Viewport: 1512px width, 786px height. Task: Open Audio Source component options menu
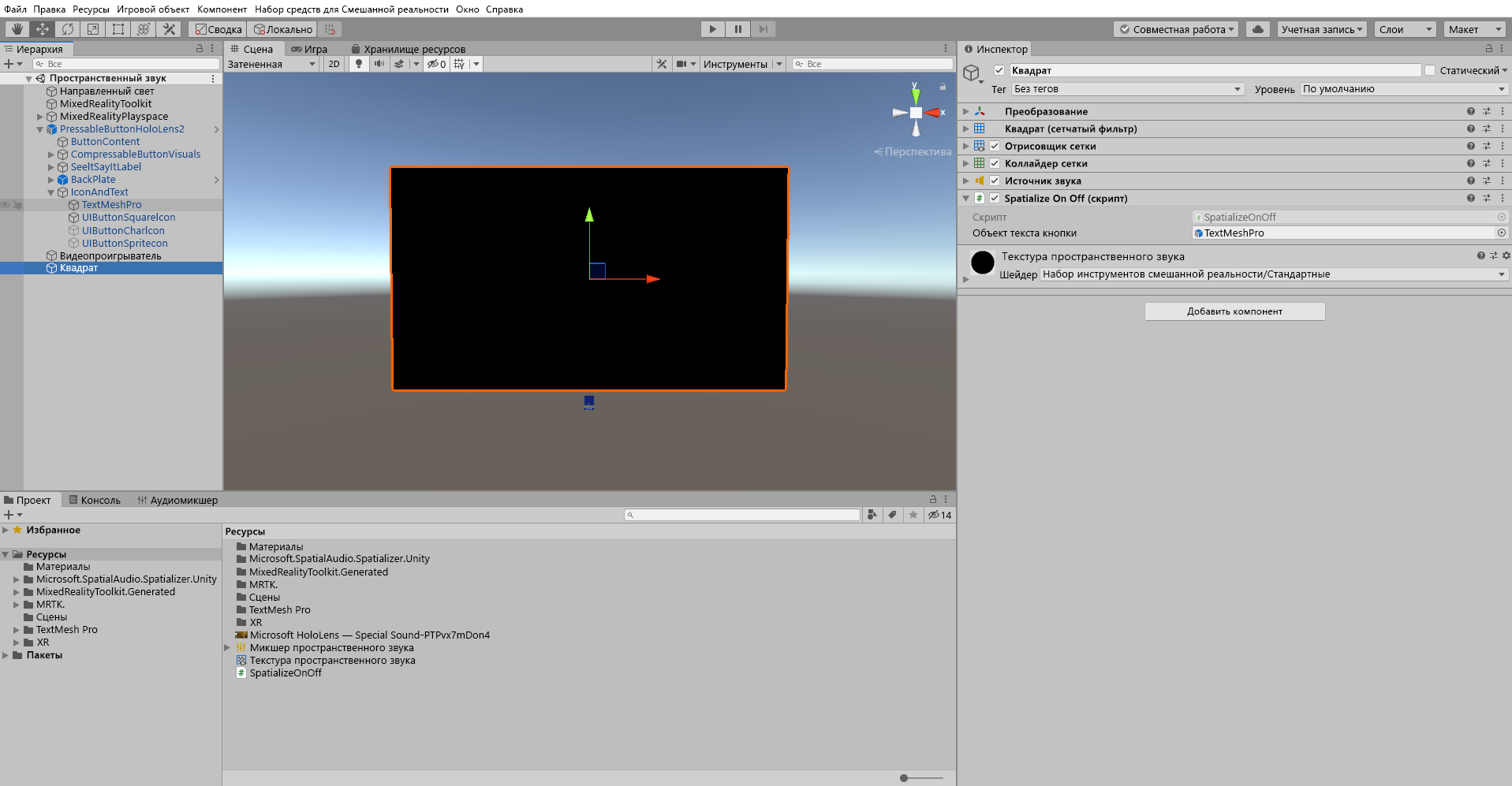(x=1503, y=181)
